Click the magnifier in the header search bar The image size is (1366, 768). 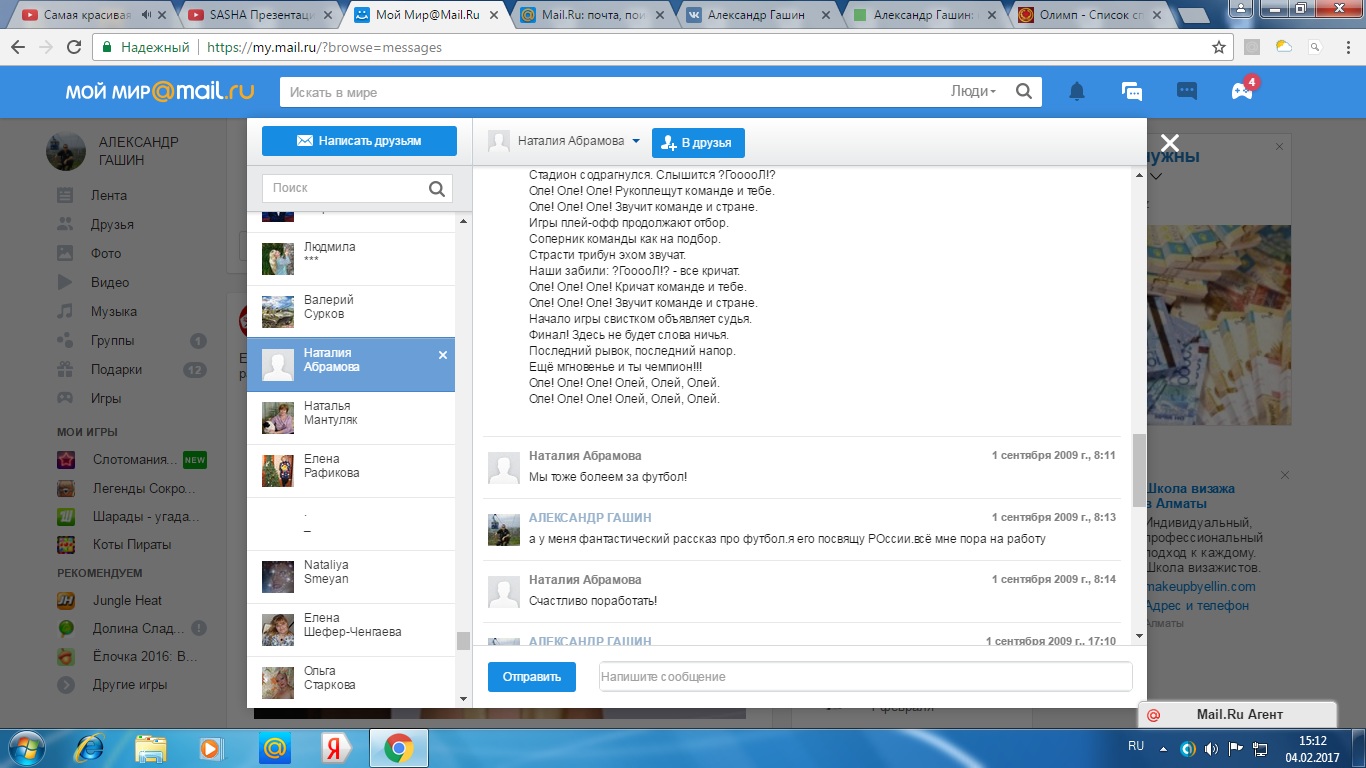[1024, 91]
